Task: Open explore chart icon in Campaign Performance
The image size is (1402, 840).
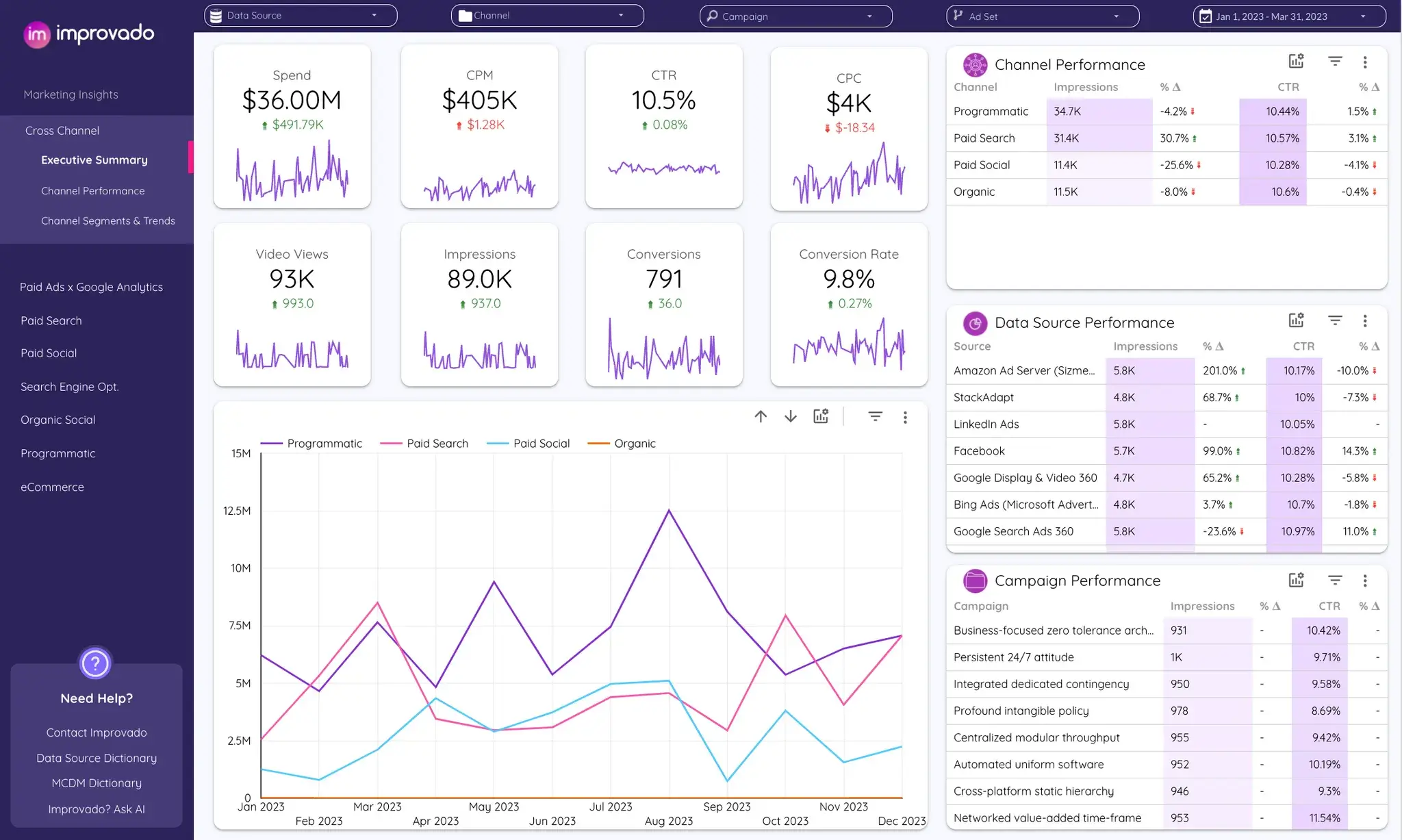Action: (x=1296, y=580)
